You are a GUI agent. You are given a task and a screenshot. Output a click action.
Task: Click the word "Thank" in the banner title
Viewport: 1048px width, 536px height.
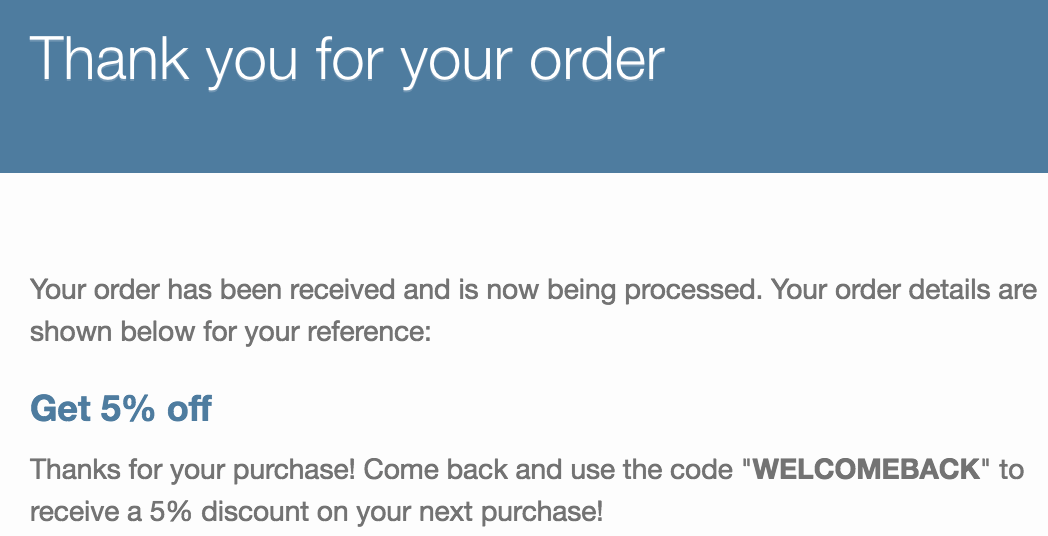tap(110, 59)
